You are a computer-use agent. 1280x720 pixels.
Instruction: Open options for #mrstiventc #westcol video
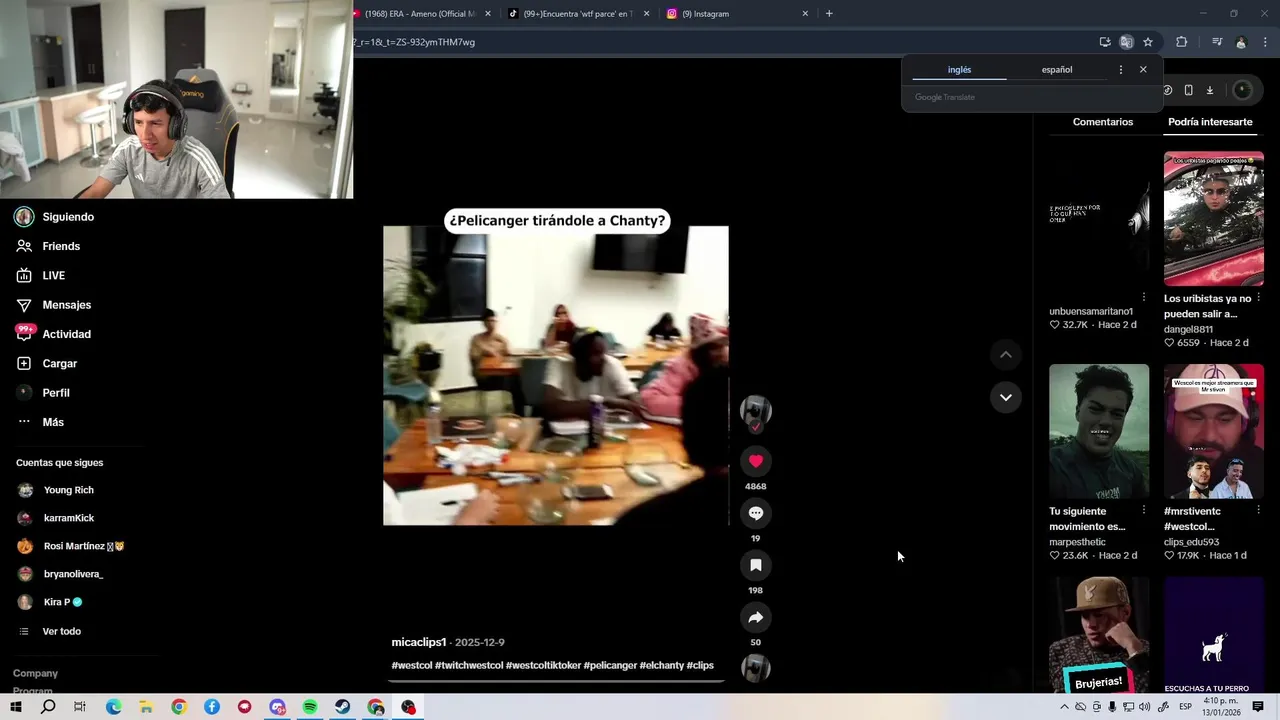point(1258,510)
